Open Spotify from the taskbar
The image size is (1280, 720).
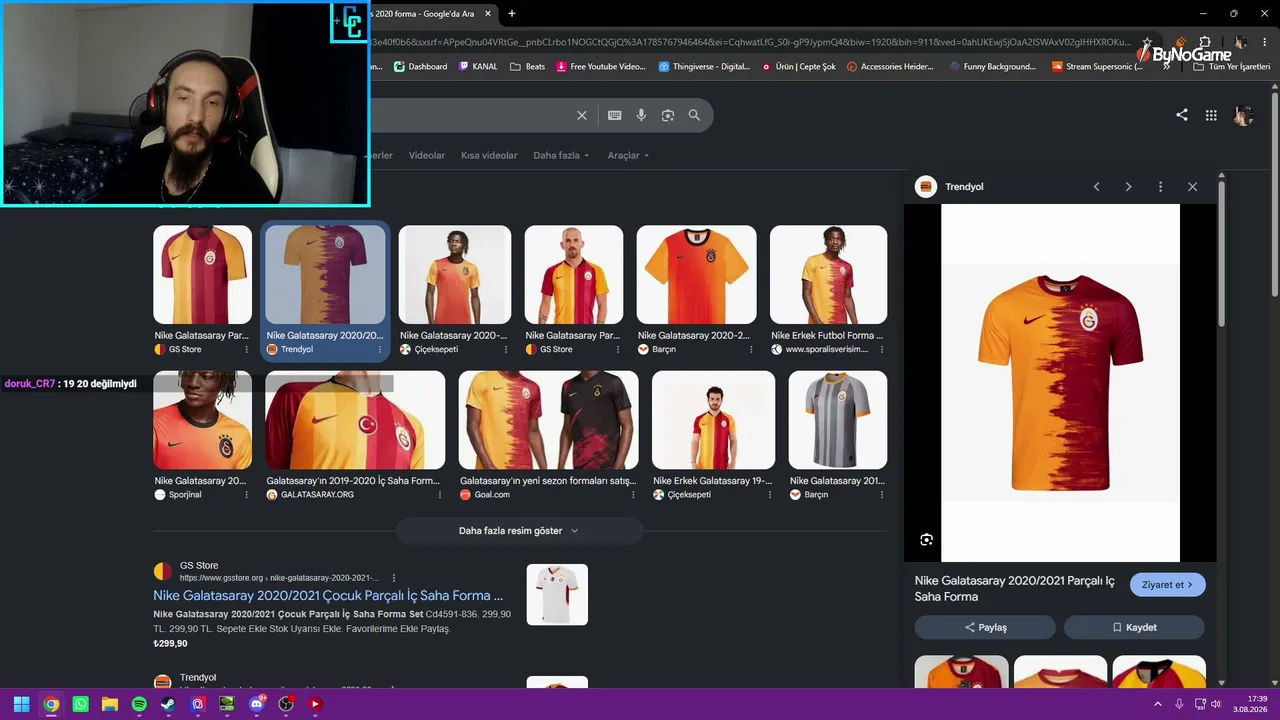click(139, 704)
